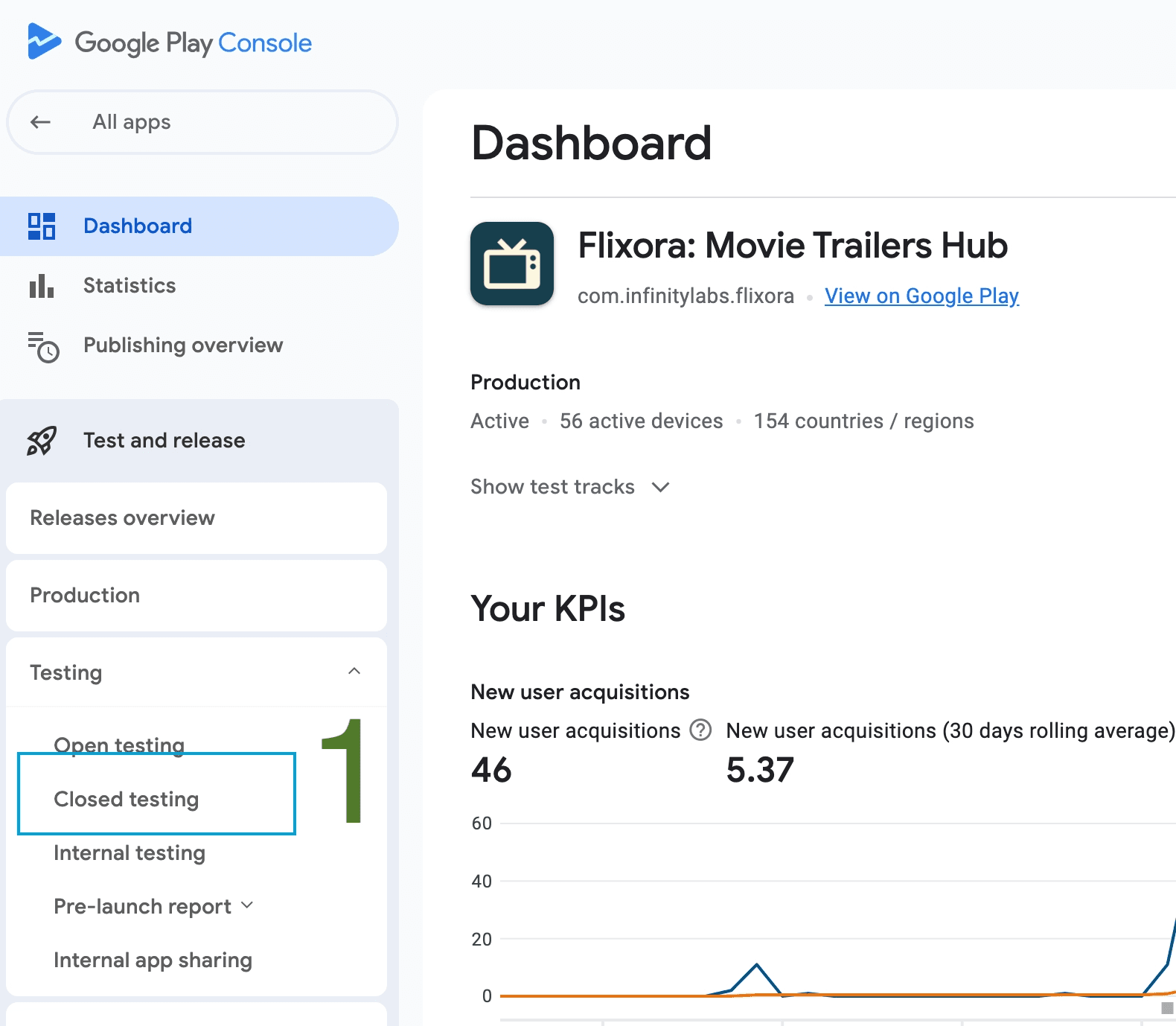This screenshot has height=1026, width=1176.
Task: Go back to All apps
Action: (x=202, y=122)
